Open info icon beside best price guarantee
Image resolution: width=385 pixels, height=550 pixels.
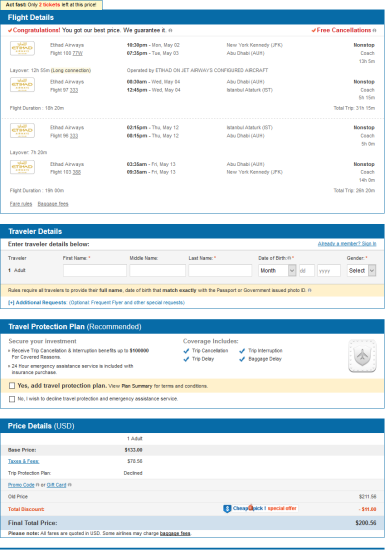170,31
